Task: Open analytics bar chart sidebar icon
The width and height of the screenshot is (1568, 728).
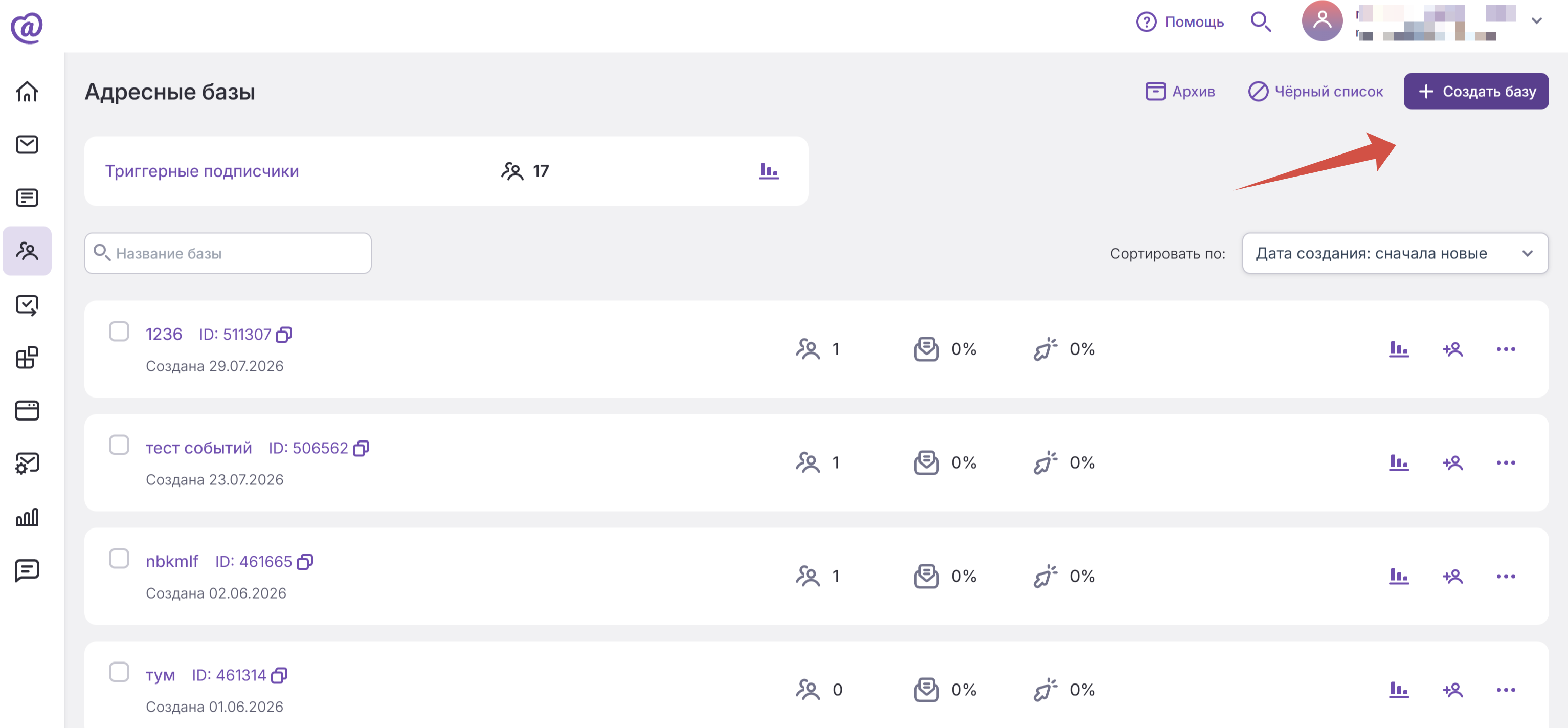Action: (27, 517)
